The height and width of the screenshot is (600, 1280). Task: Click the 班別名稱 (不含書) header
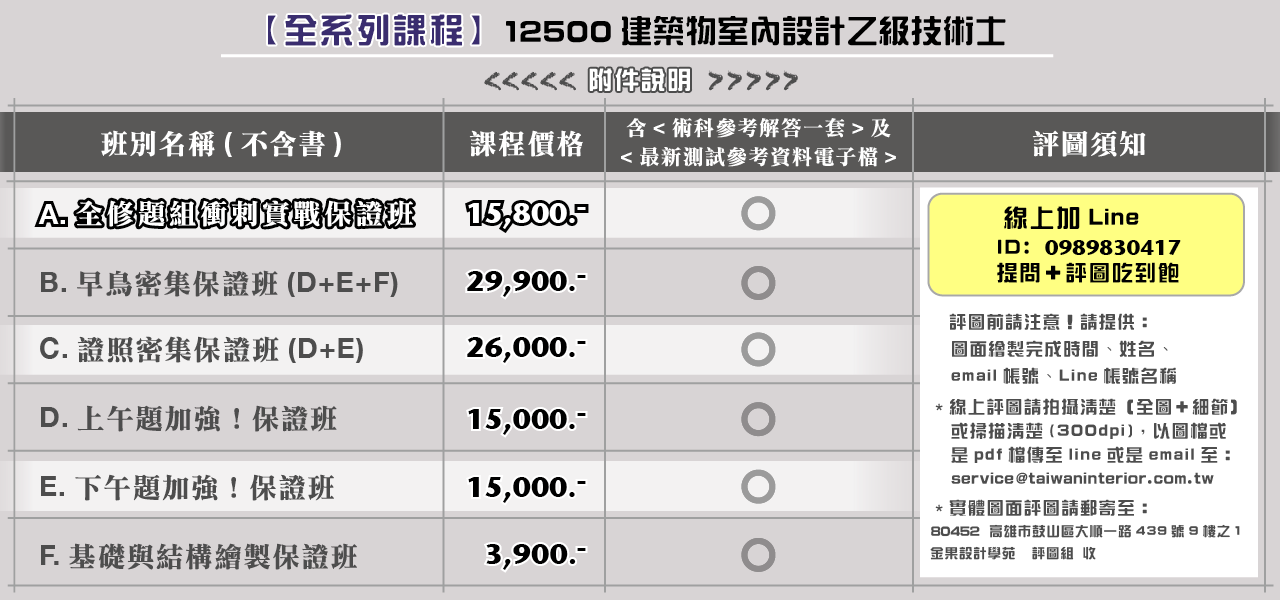(223, 144)
